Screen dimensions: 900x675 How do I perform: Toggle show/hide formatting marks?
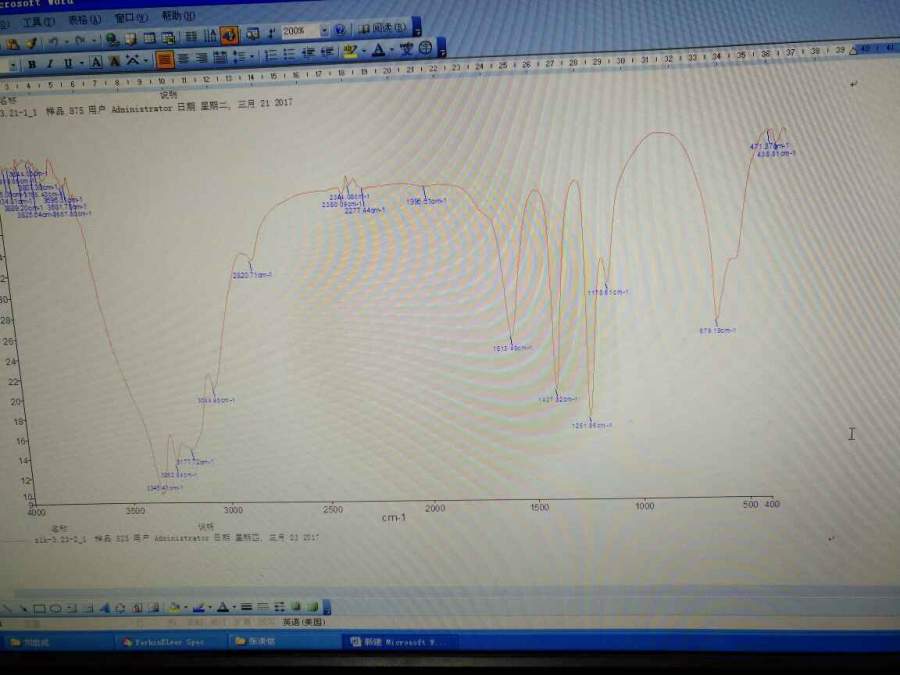click(x=271, y=33)
